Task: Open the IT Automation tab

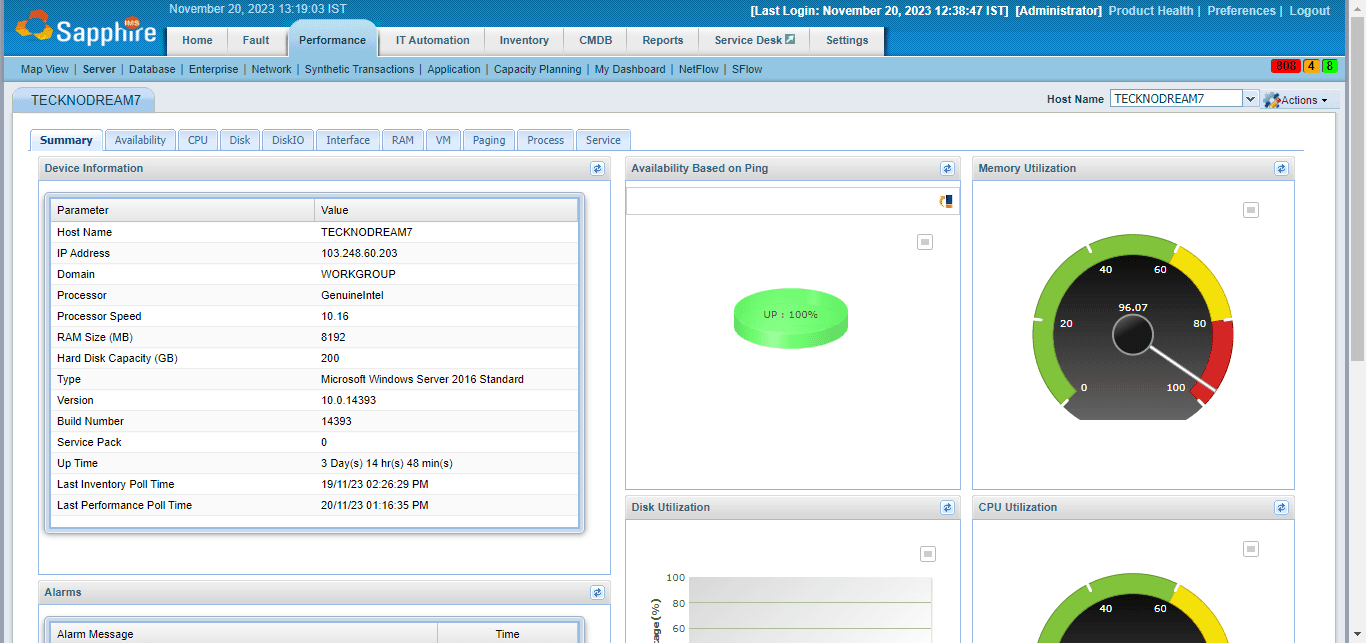Action: [432, 41]
